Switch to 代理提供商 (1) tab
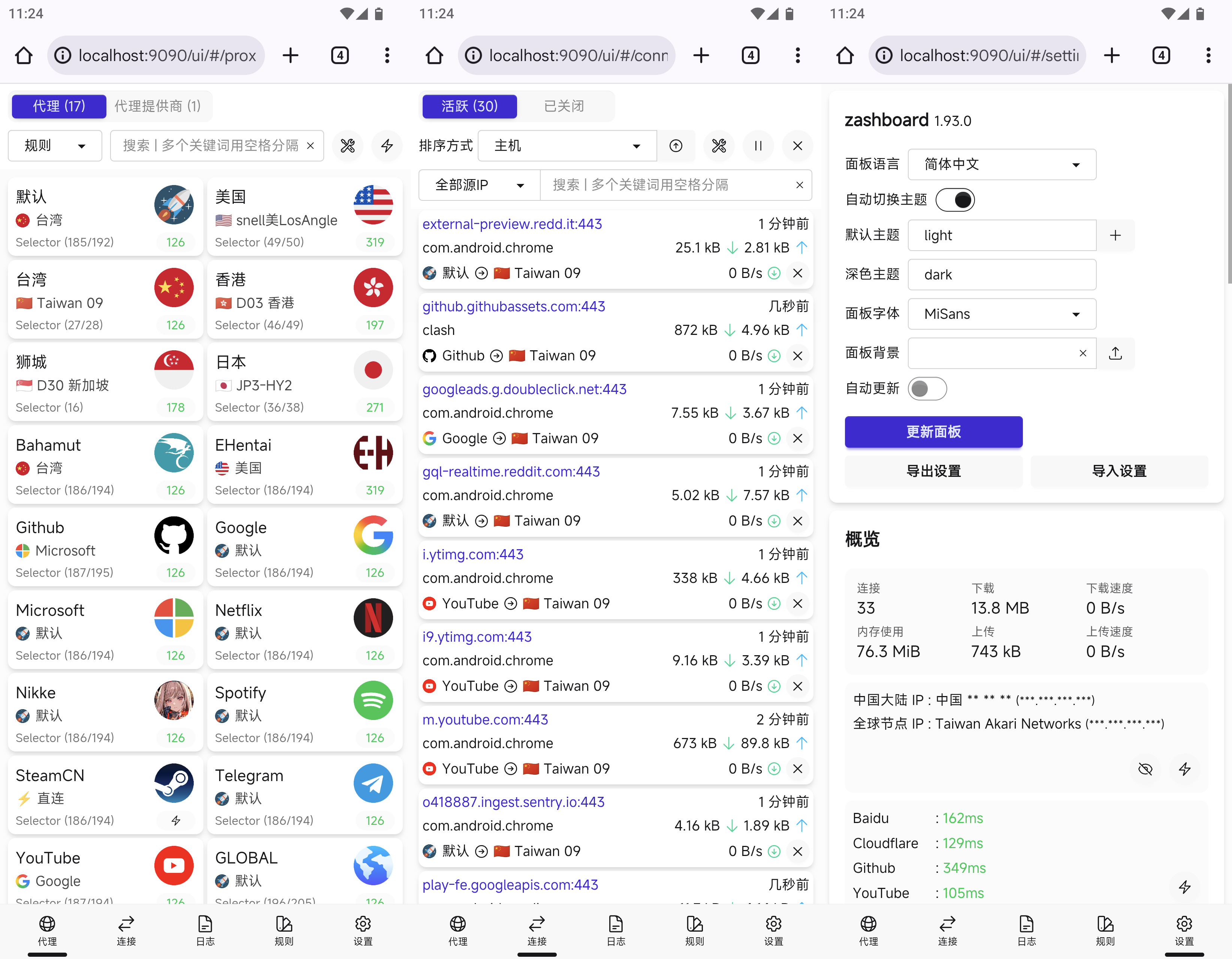 [x=157, y=106]
